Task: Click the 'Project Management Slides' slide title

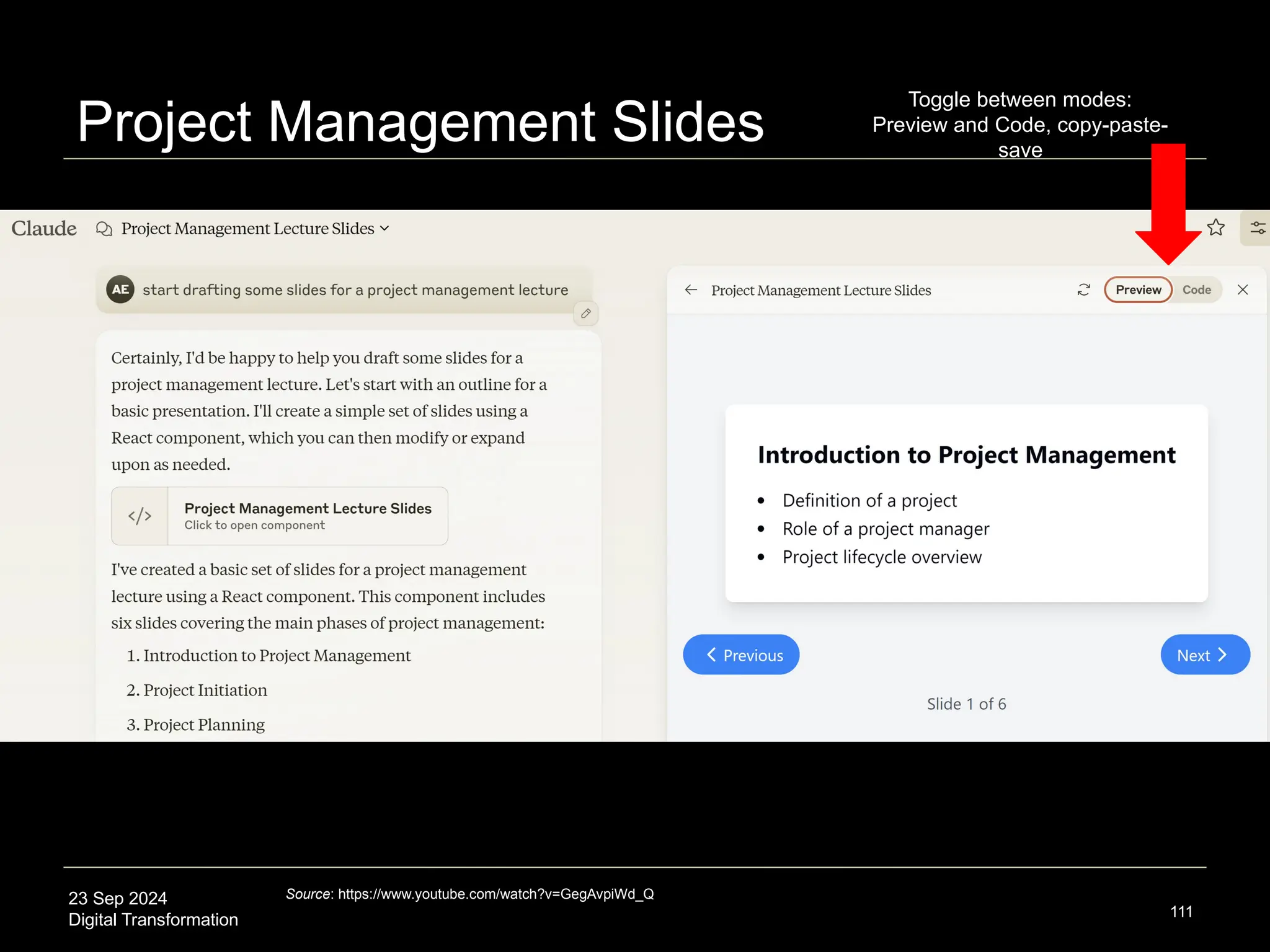Action: coord(420,122)
